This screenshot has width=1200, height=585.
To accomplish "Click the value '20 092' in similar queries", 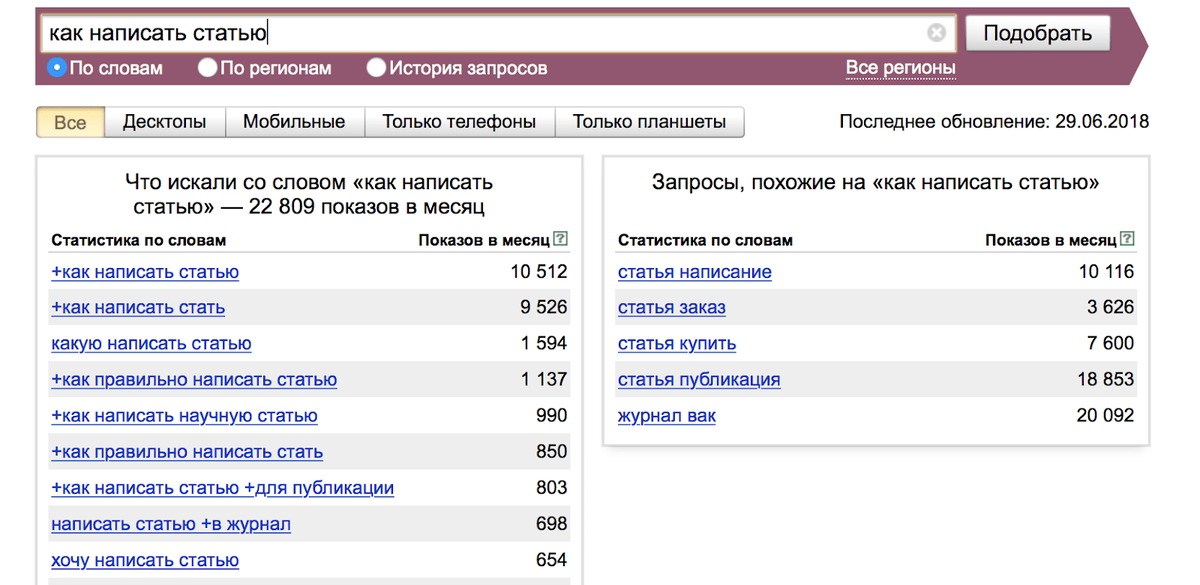I will pyautogui.click(x=1106, y=415).
